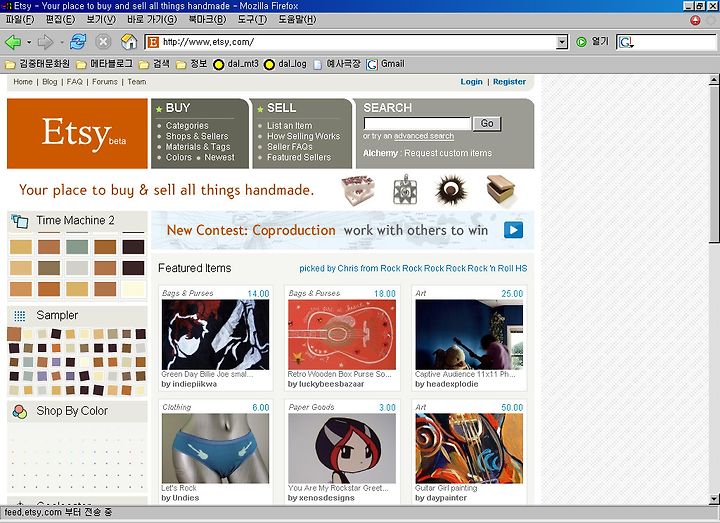Open the 검색 bookmark folder
This screenshot has width=720, height=523.
(154, 64)
